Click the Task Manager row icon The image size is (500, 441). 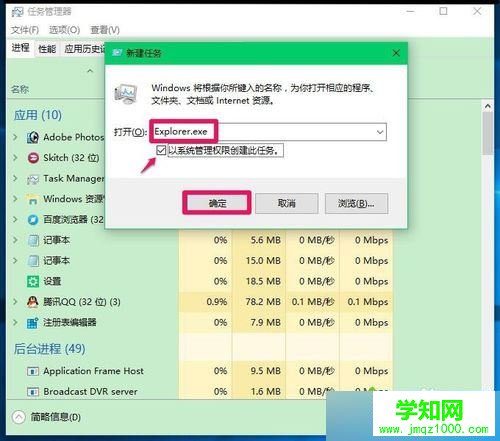(33, 179)
